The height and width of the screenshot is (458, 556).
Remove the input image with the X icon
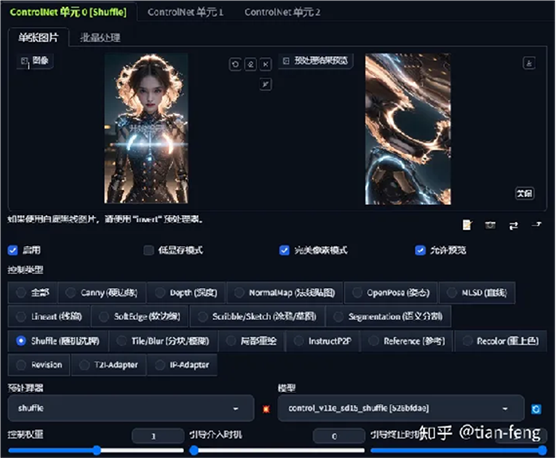point(266,65)
